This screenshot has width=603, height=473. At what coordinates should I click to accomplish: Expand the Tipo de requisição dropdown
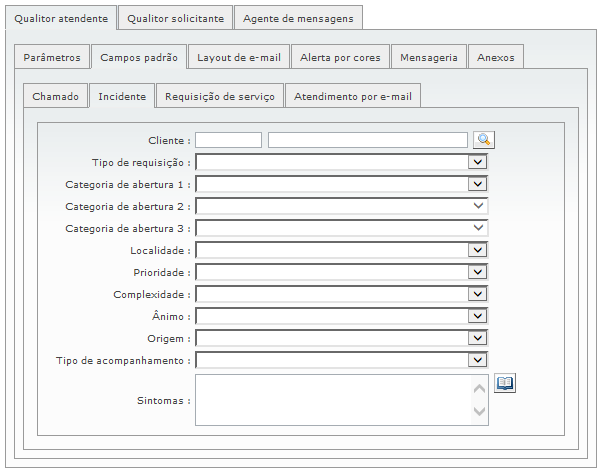[x=341, y=162]
